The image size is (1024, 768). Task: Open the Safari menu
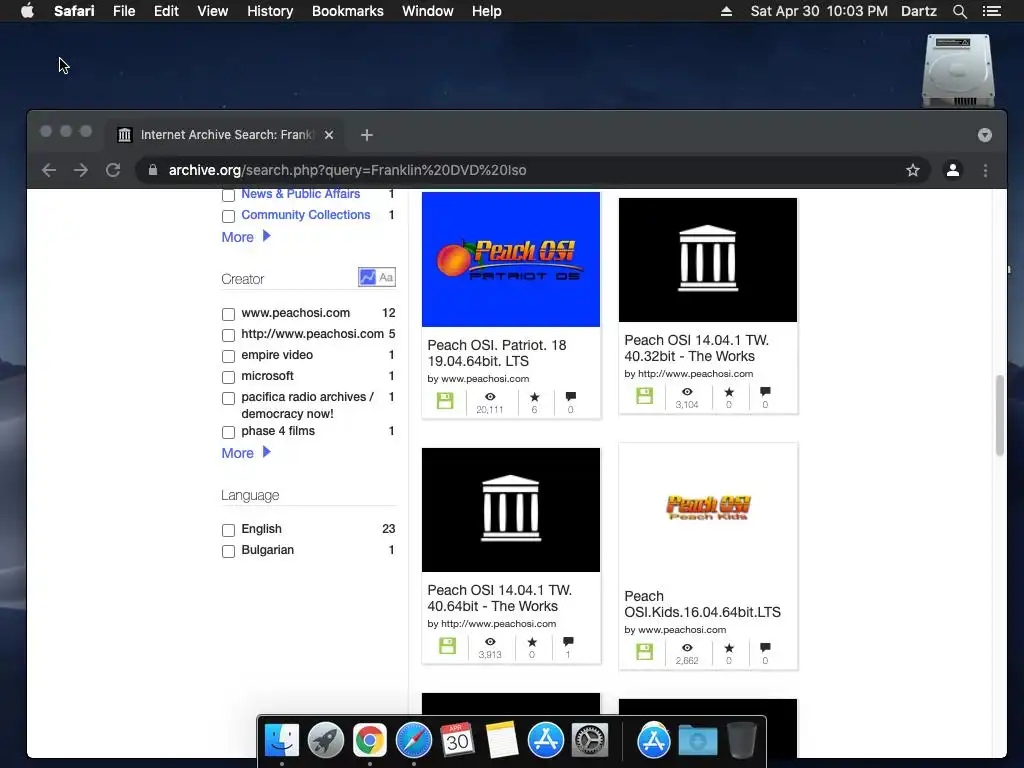[x=74, y=11]
